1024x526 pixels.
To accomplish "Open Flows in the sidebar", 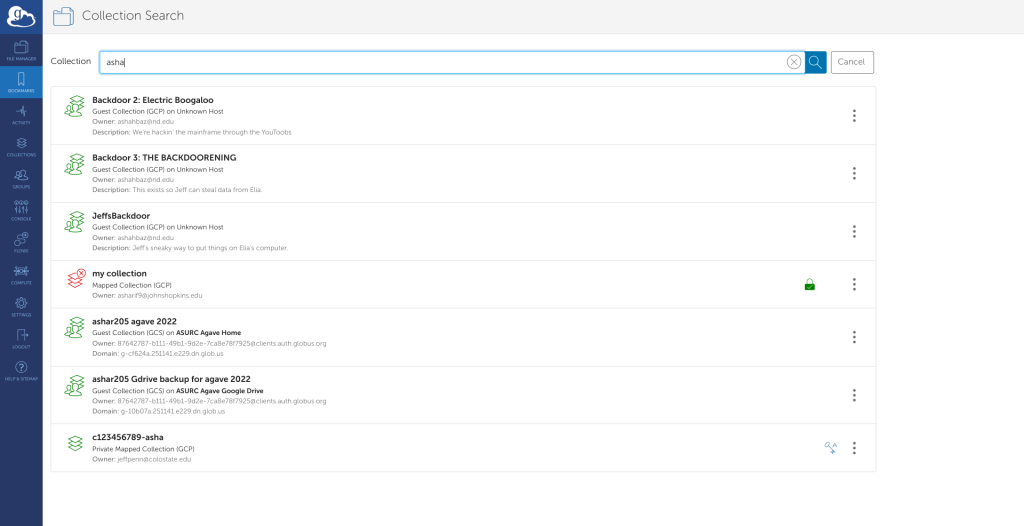I will (21, 242).
